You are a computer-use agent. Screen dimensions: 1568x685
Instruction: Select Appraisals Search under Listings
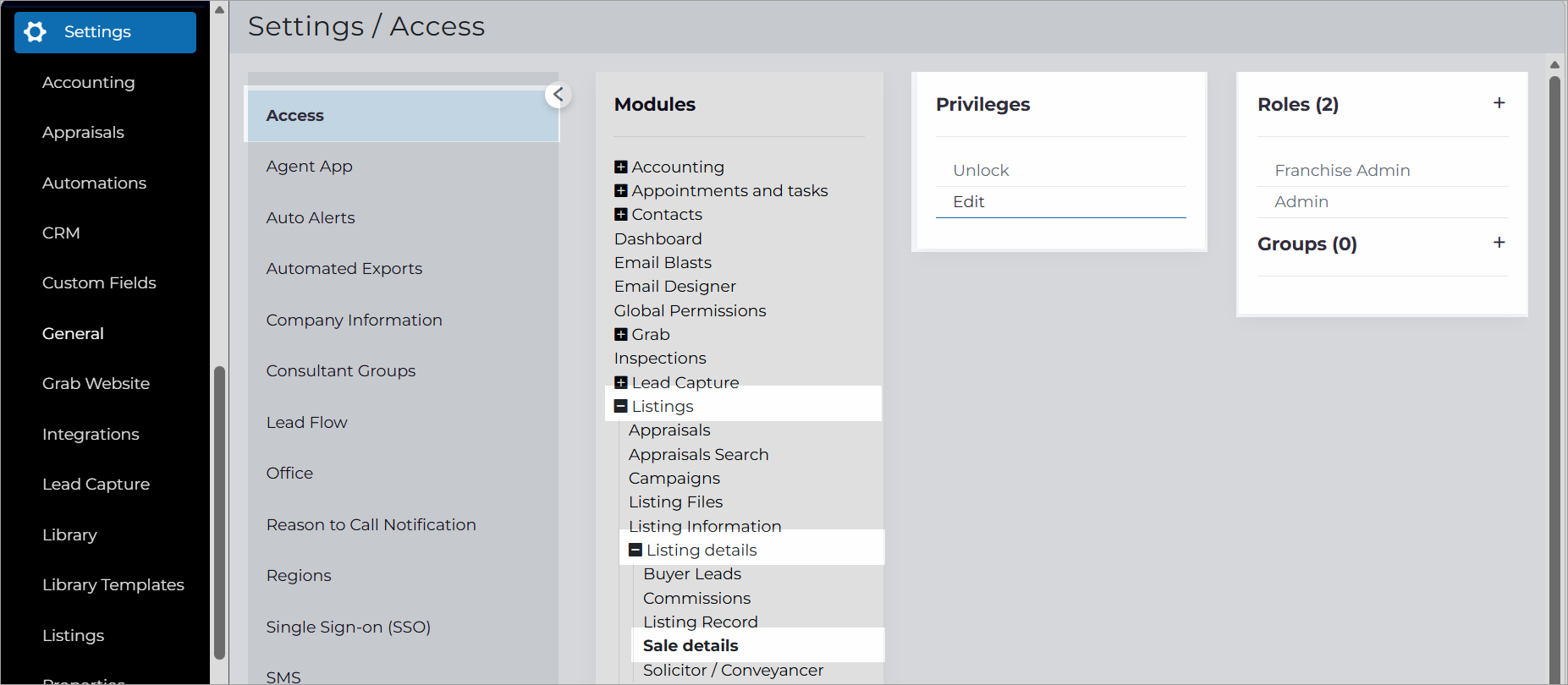[x=698, y=455]
